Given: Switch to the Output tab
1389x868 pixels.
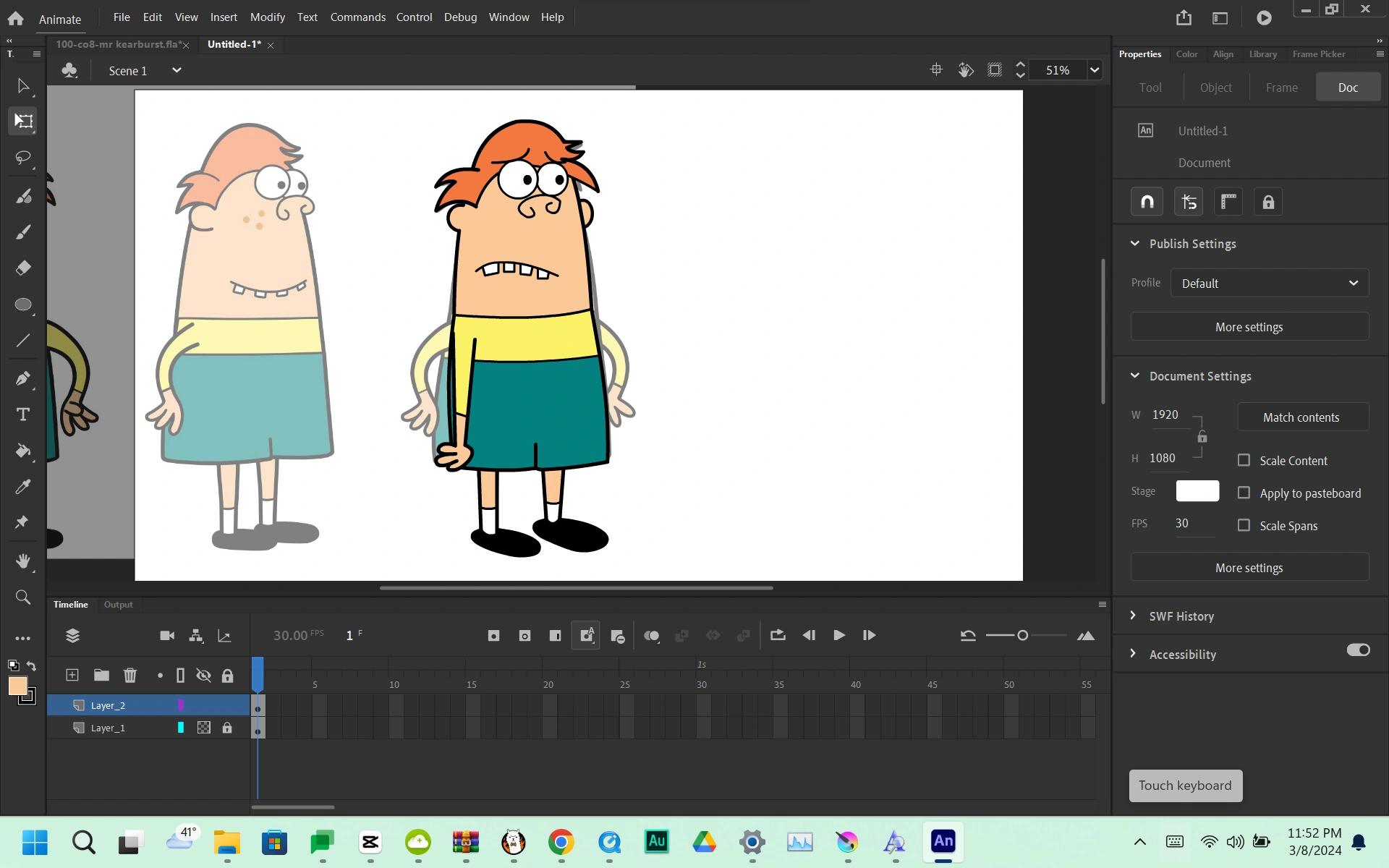Looking at the screenshot, I should point(119,605).
